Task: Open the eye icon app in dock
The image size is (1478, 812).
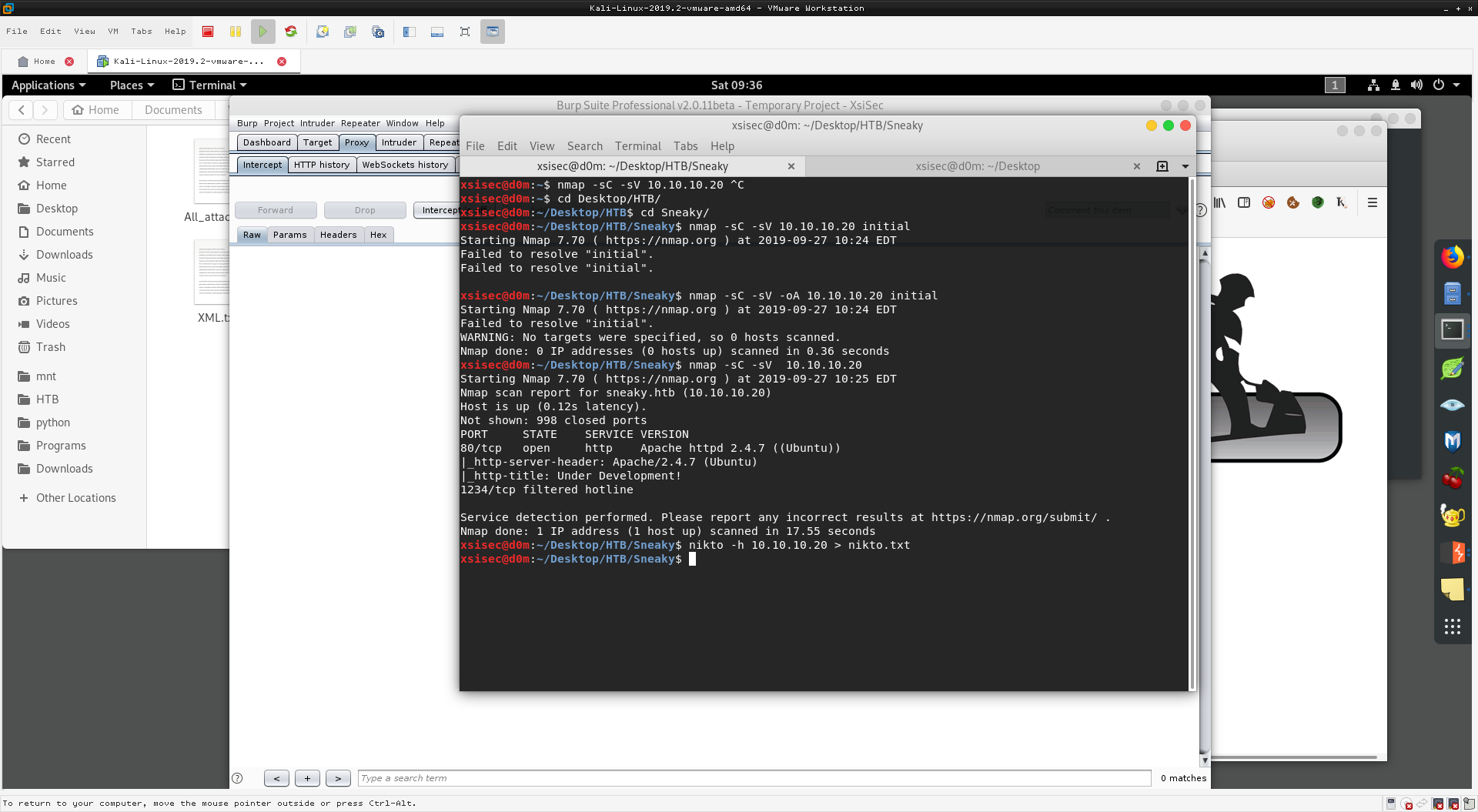Action: [x=1453, y=405]
